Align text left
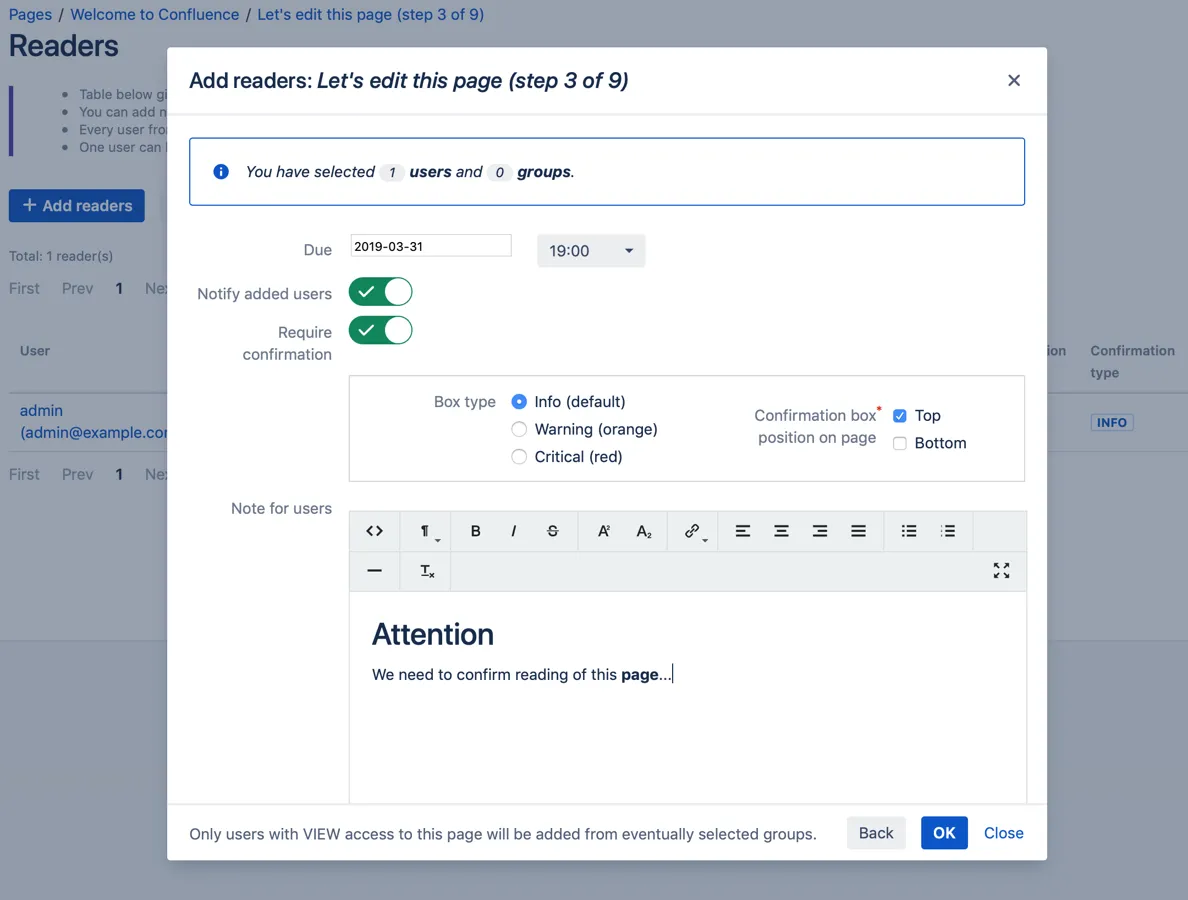 point(742,531)
